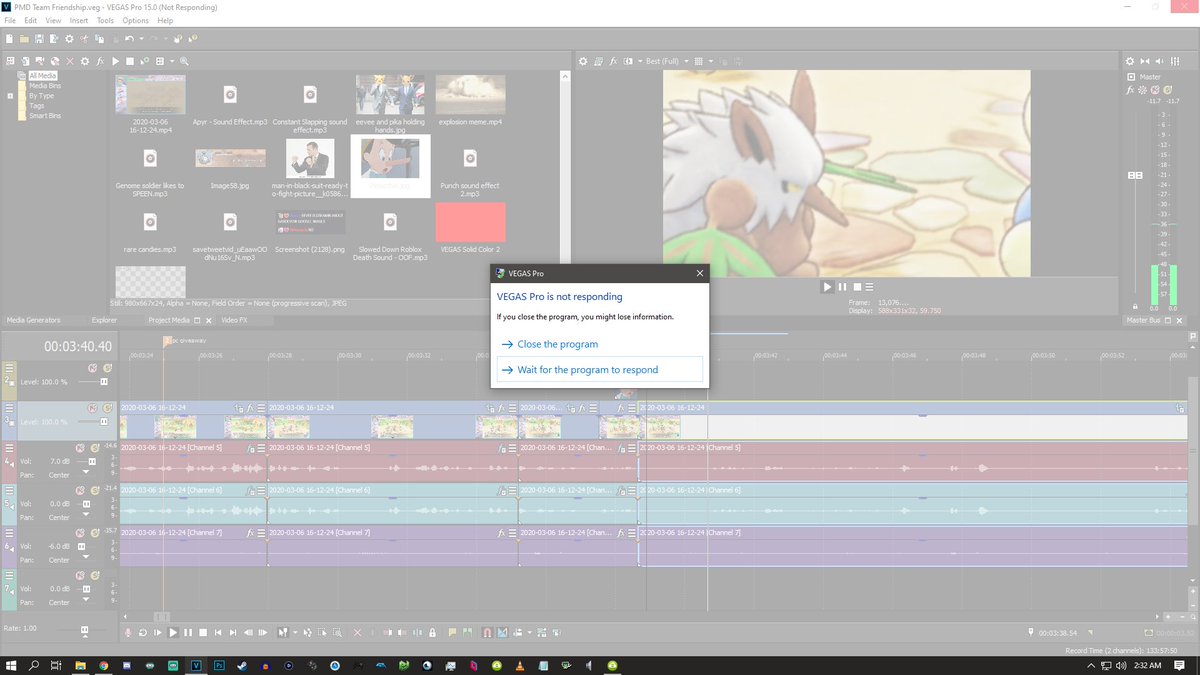Toggle Split Screen View icon in preview

pos(628,61)
